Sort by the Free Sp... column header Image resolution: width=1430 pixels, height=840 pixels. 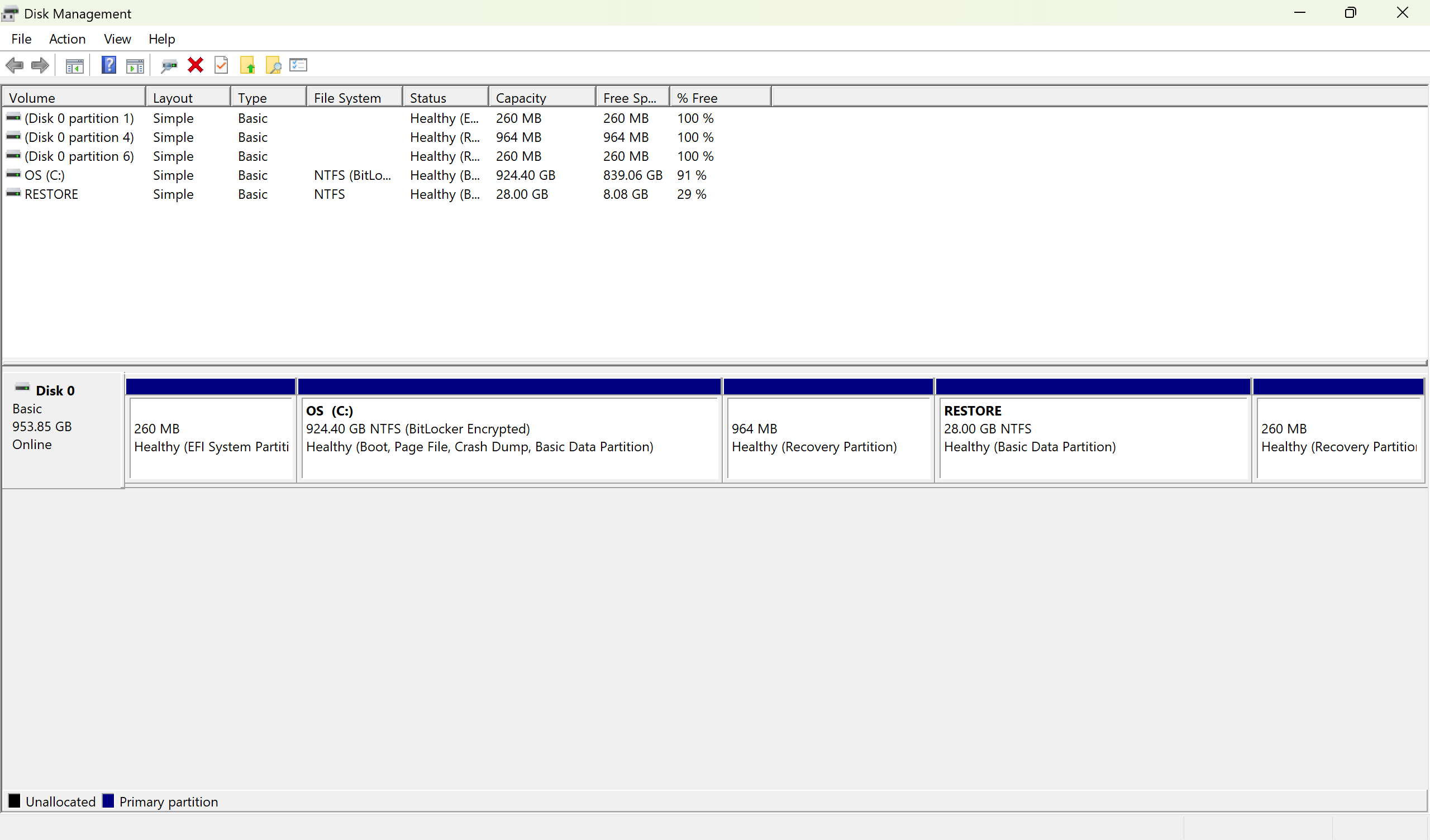[633, 98]
